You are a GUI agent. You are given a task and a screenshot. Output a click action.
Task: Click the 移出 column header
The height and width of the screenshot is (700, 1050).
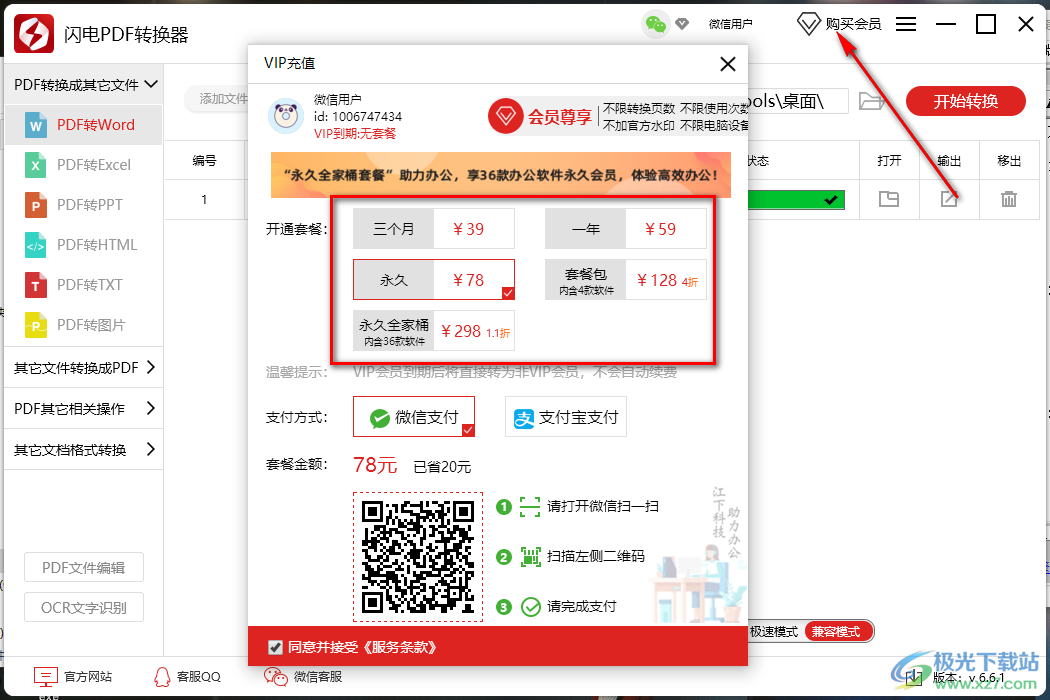(x=1008, y=161)
